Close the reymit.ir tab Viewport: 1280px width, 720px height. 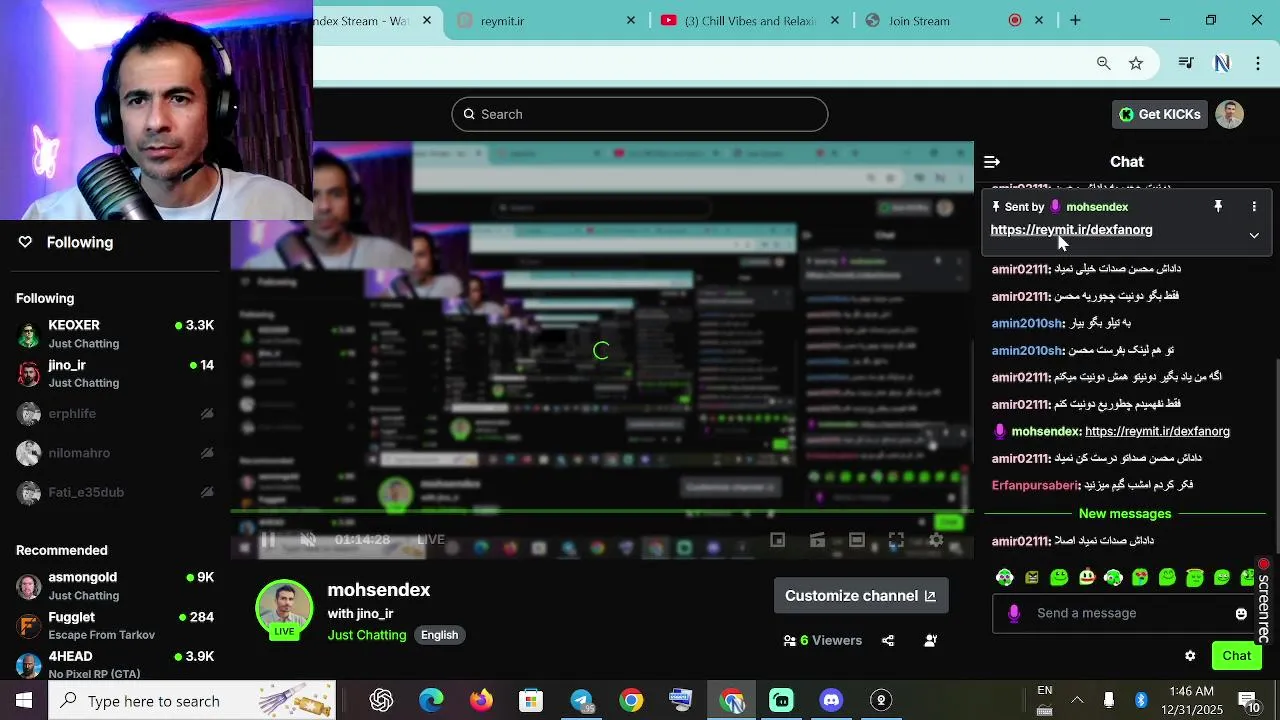coord(631,20)
